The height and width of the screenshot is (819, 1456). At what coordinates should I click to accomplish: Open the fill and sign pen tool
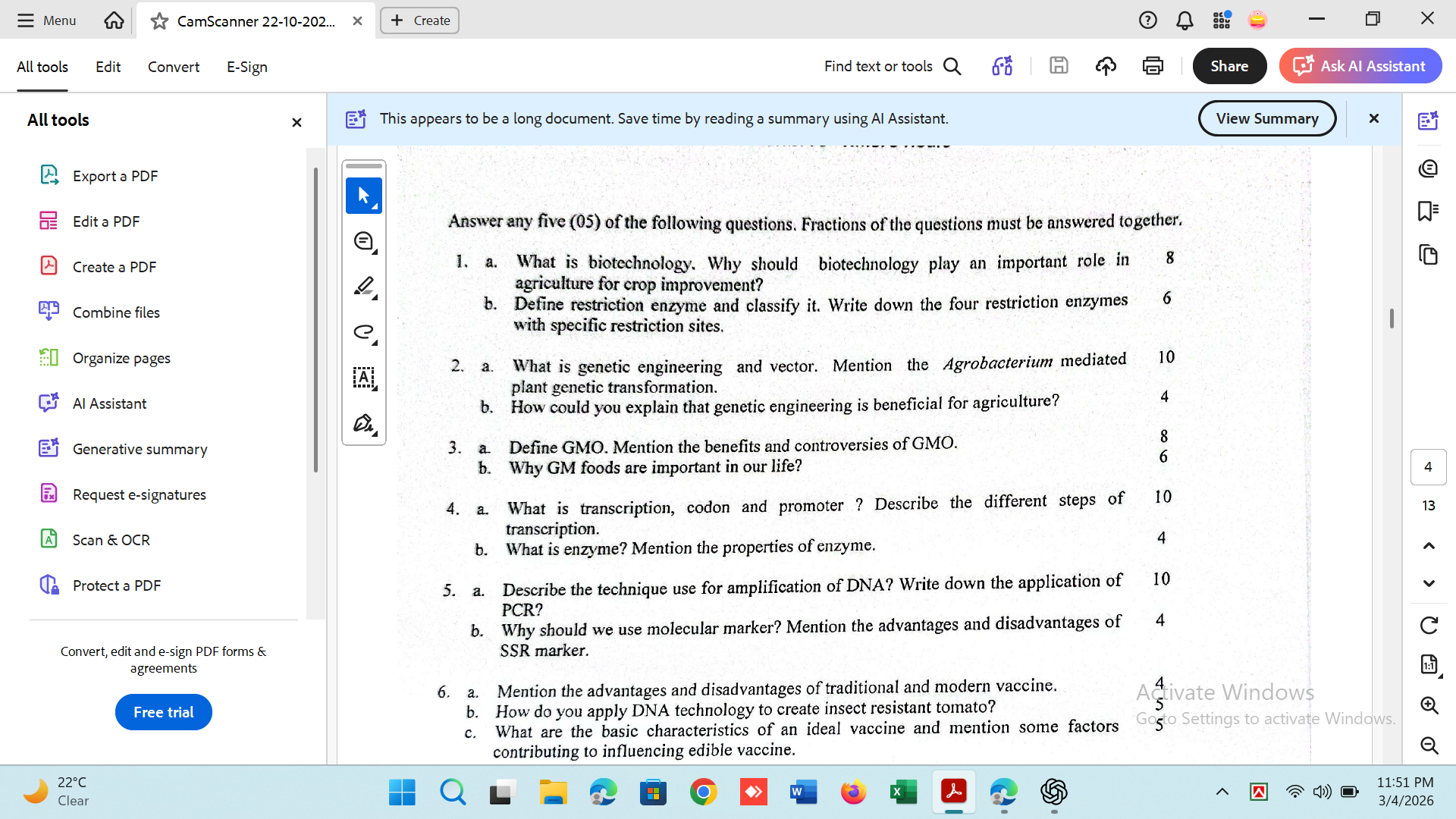(x=364, y=423)
